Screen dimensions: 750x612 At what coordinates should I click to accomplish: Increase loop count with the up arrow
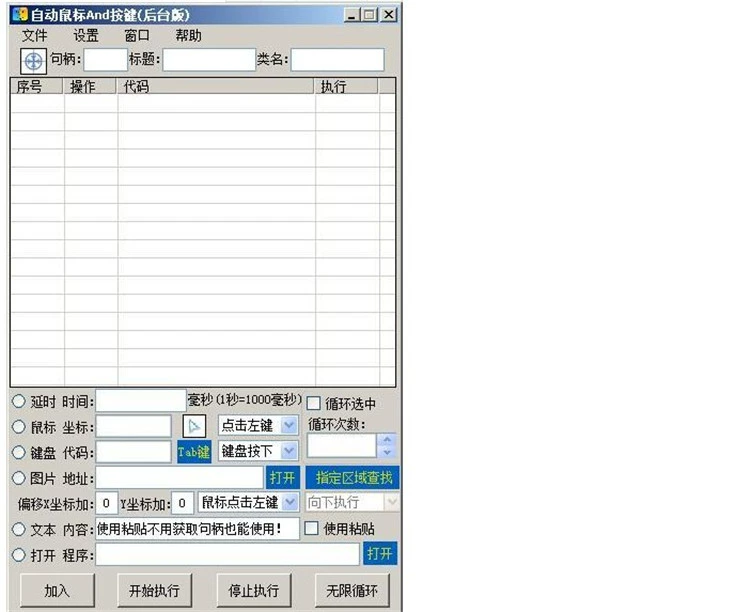[387, 439]
